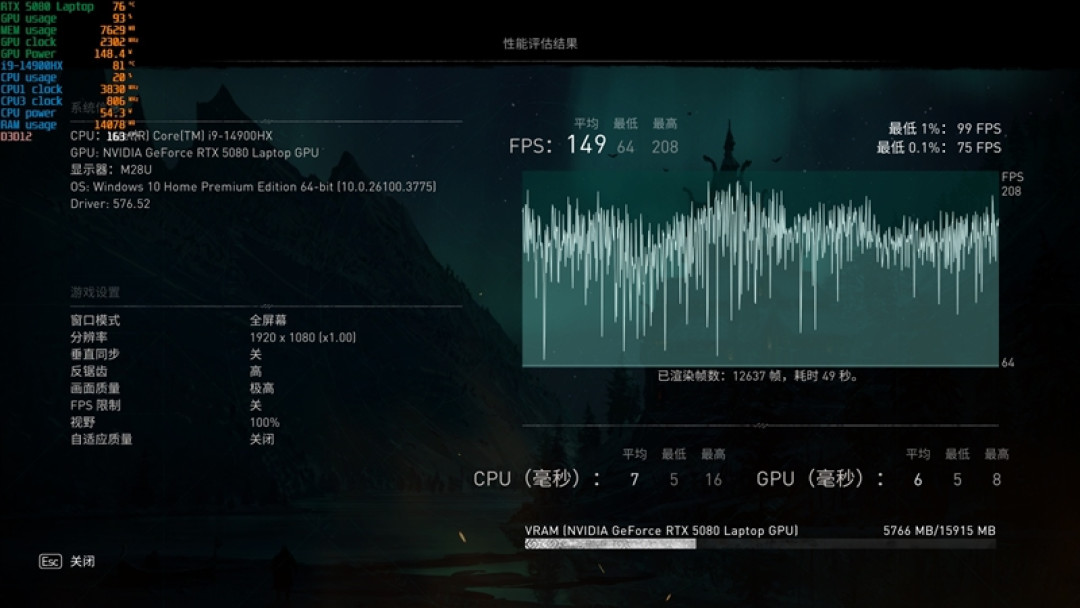
Task: Click the GPU: NVIDIA GeForce RTX 5080 line
Action: (194, 153)
